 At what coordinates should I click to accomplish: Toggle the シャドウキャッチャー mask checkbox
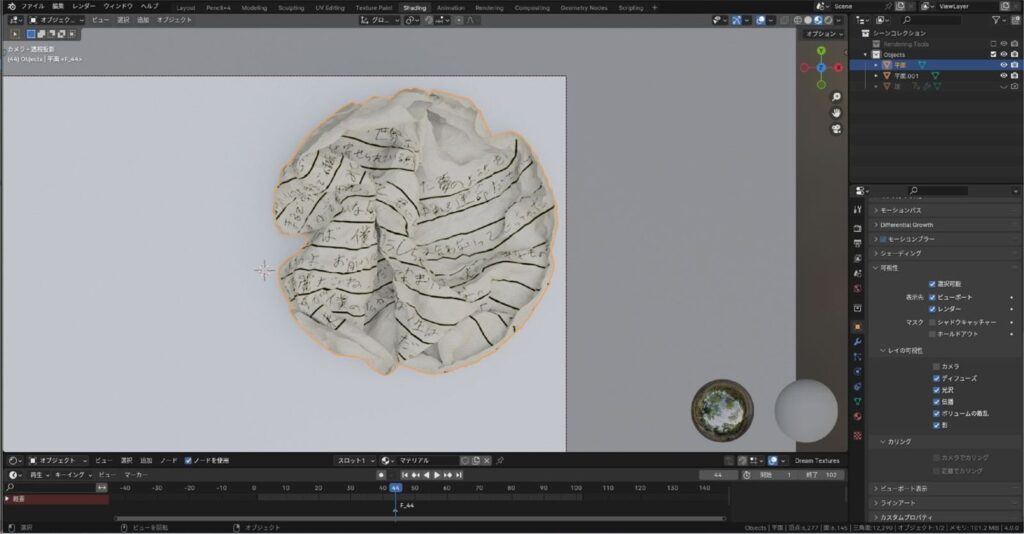(x=932, y=322)
